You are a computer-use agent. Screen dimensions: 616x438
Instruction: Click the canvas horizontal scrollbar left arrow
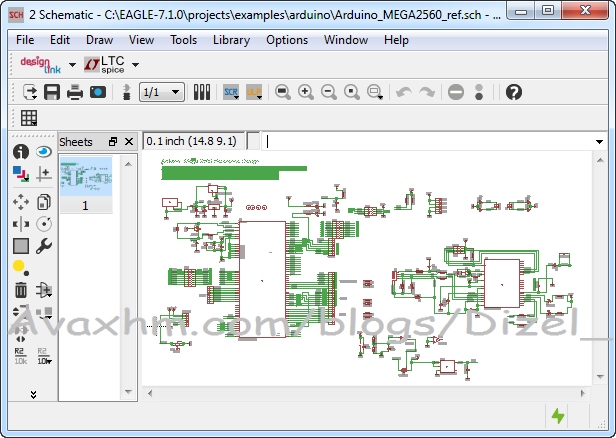(150, 393)
